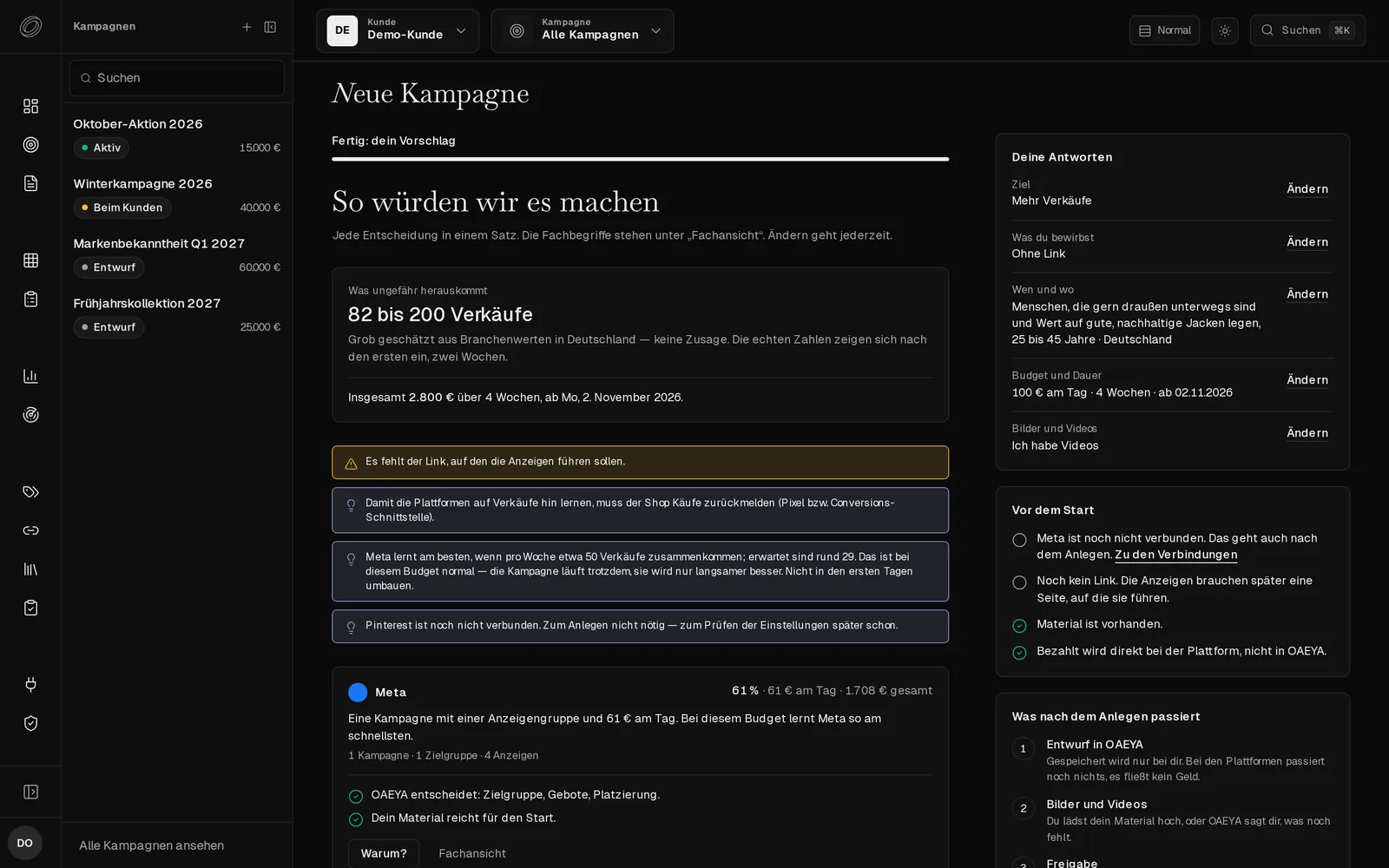Add a new campaign with plus icon
1389x868 pixels.
[247, 27]
